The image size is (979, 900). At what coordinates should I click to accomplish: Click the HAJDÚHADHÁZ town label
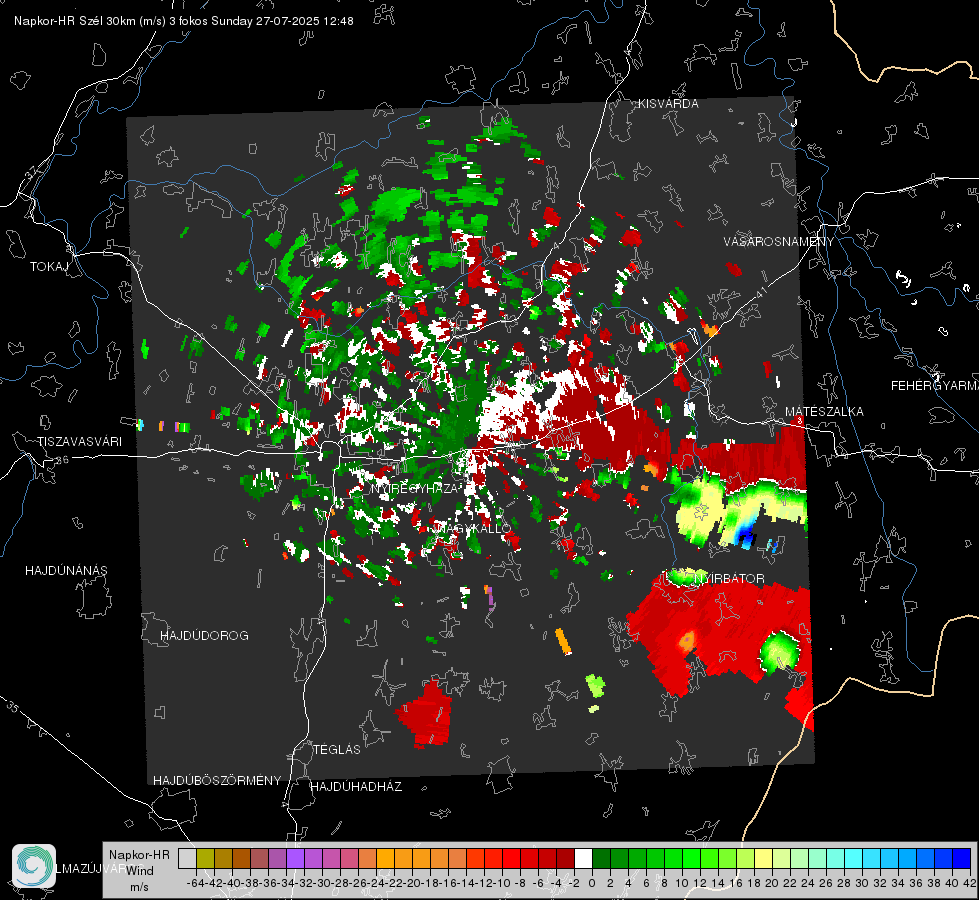[356, 787]
